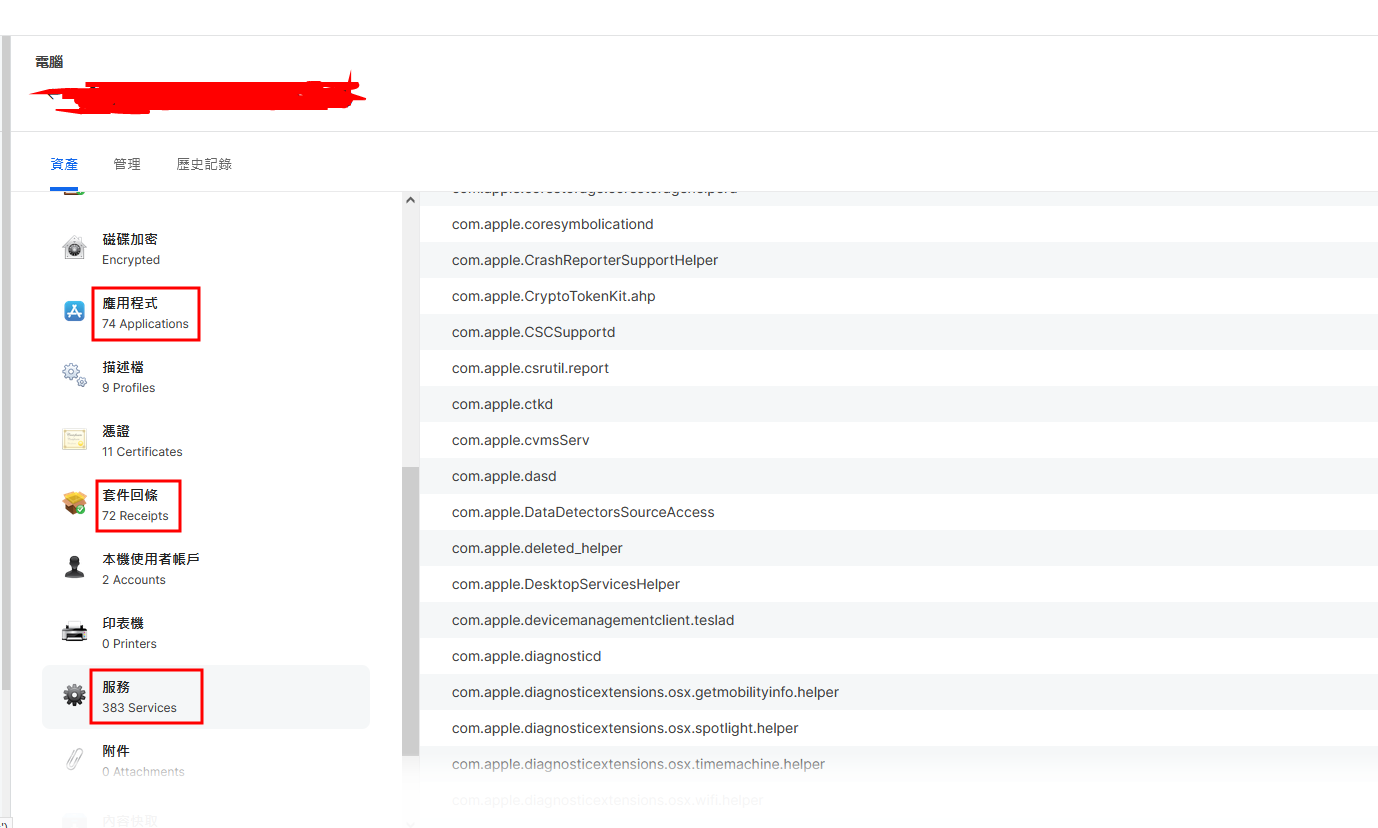Click the printer icon for 印表機

(x=74, y=632)
